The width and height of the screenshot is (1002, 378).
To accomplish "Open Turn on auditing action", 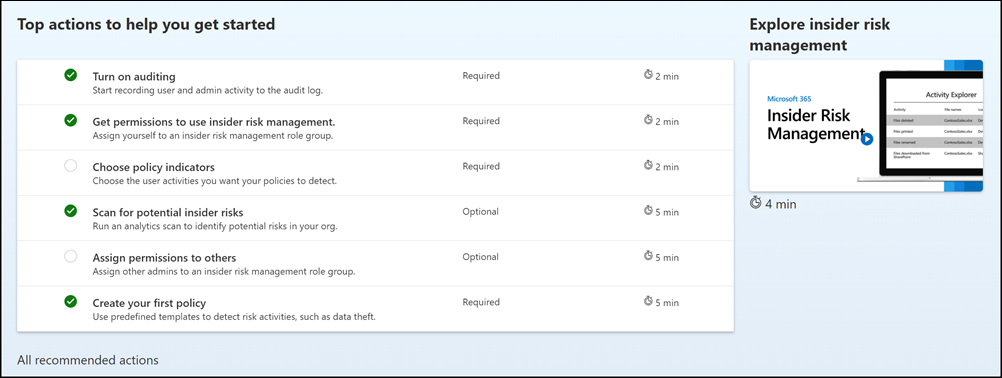I will (x=375, y=82).
